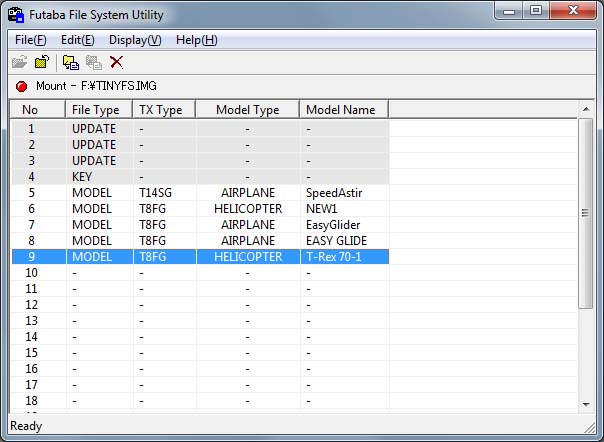Click the red X delete icon
Image resolution: width=604 pixels, height=442 pixels.
click(x=117, y=62)
